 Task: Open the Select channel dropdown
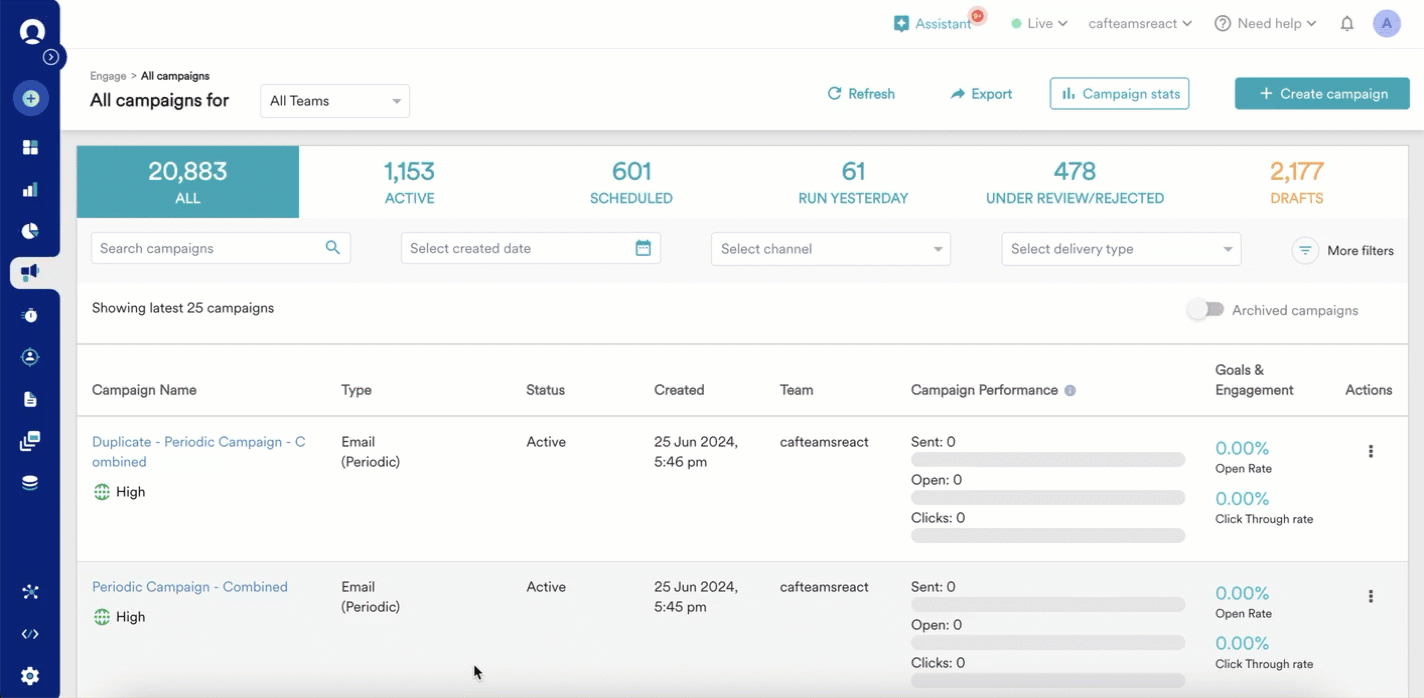tap(831, 249)
